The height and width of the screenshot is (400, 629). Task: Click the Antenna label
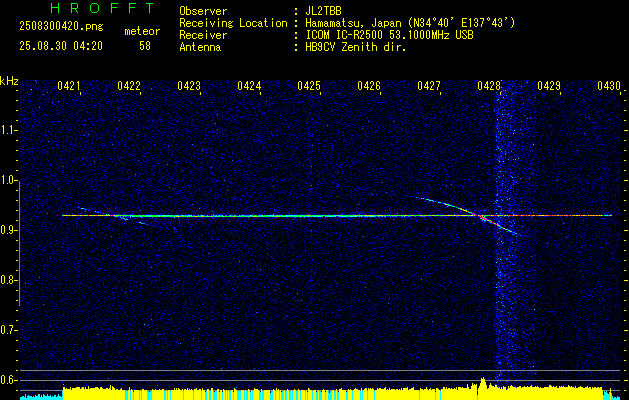click(200, 47)
